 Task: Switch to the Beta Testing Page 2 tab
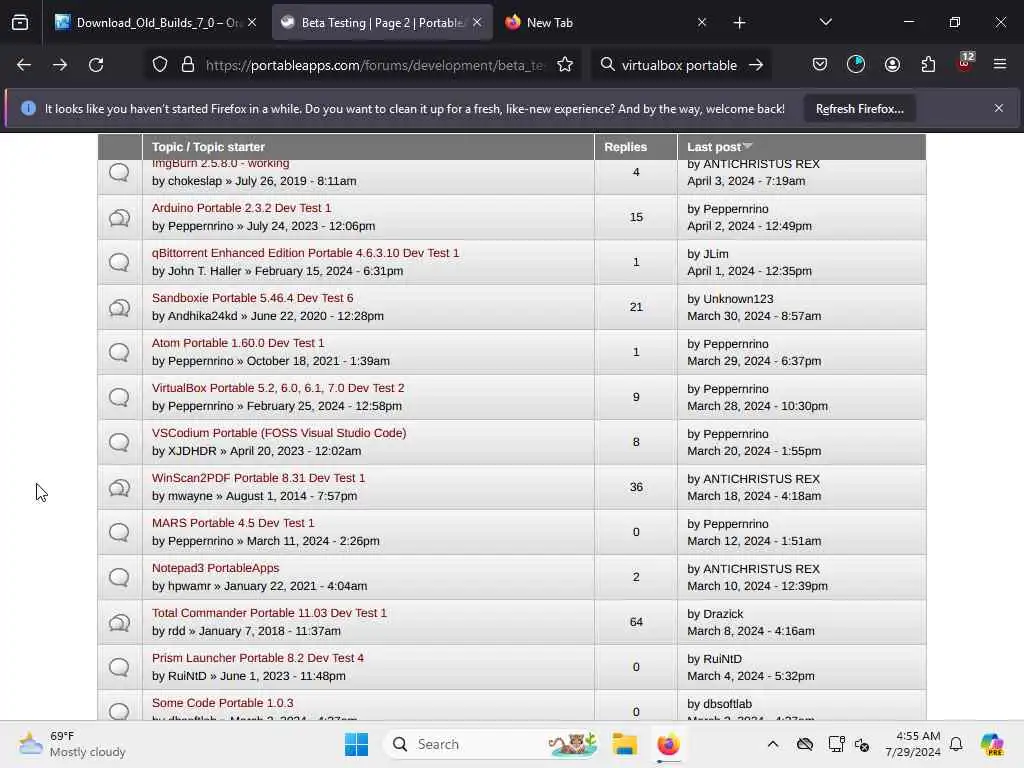382,22
